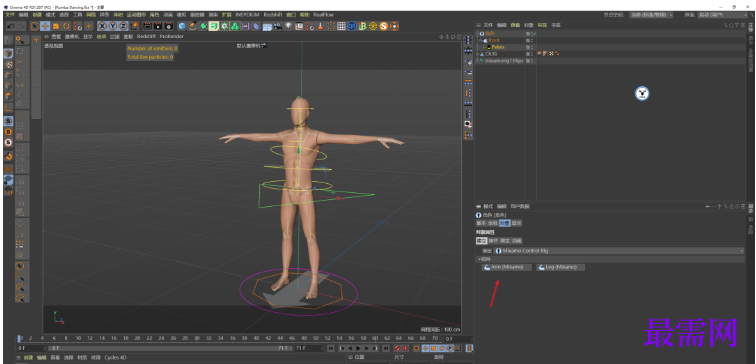The height and width of the screenshot is (364, 756).
Task: Click the white grid icon in toolbar
Action: point(341,26)
